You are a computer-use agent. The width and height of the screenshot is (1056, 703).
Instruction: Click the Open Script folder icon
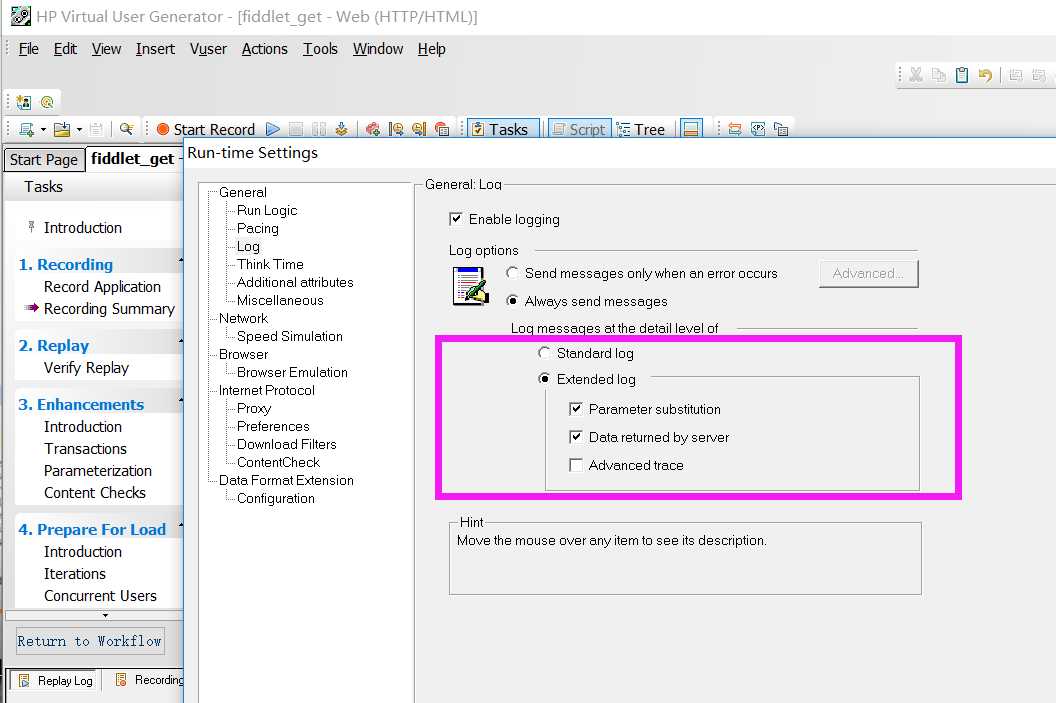pyautogui.click(x=62, y=129)
